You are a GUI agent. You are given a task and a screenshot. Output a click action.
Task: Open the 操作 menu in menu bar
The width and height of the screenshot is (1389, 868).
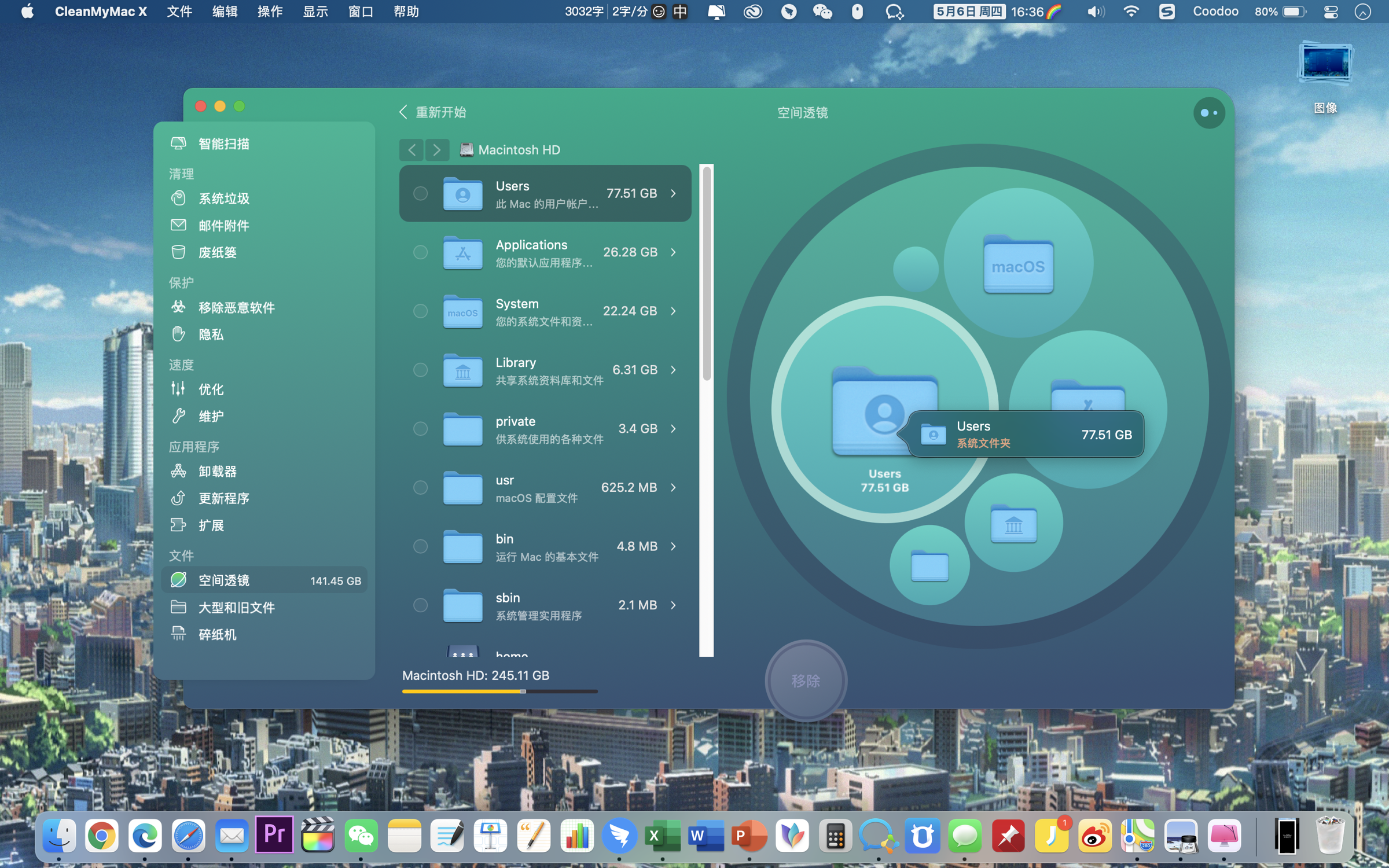(270, 12)
